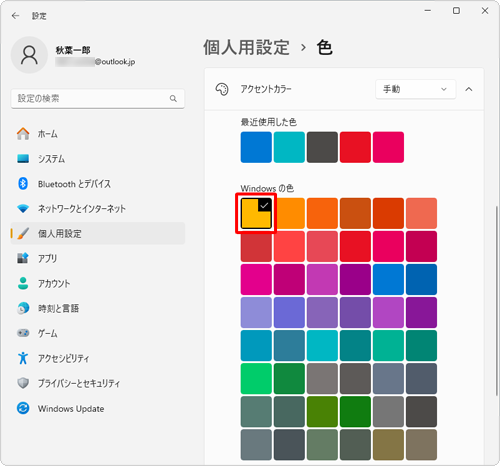The width and height of the screenshot is (500, 466).
Task: Pick the recent pink color swatch
Action: tap(388, 147)
